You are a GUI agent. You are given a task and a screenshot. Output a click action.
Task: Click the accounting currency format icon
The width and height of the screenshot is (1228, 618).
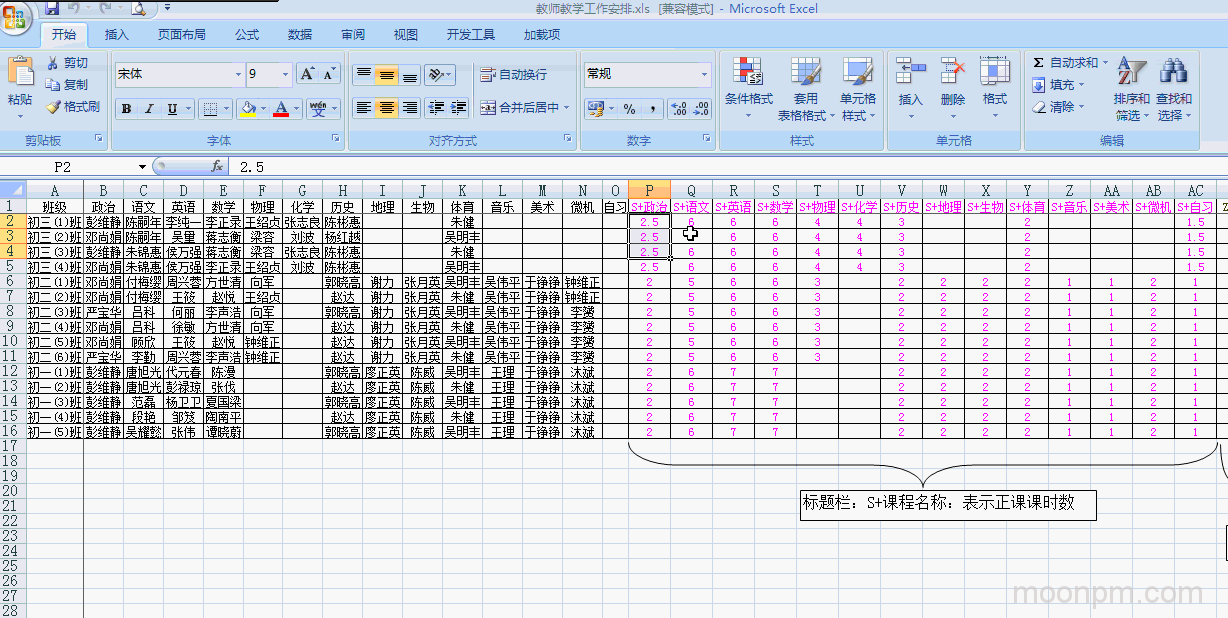click(597, 108)
